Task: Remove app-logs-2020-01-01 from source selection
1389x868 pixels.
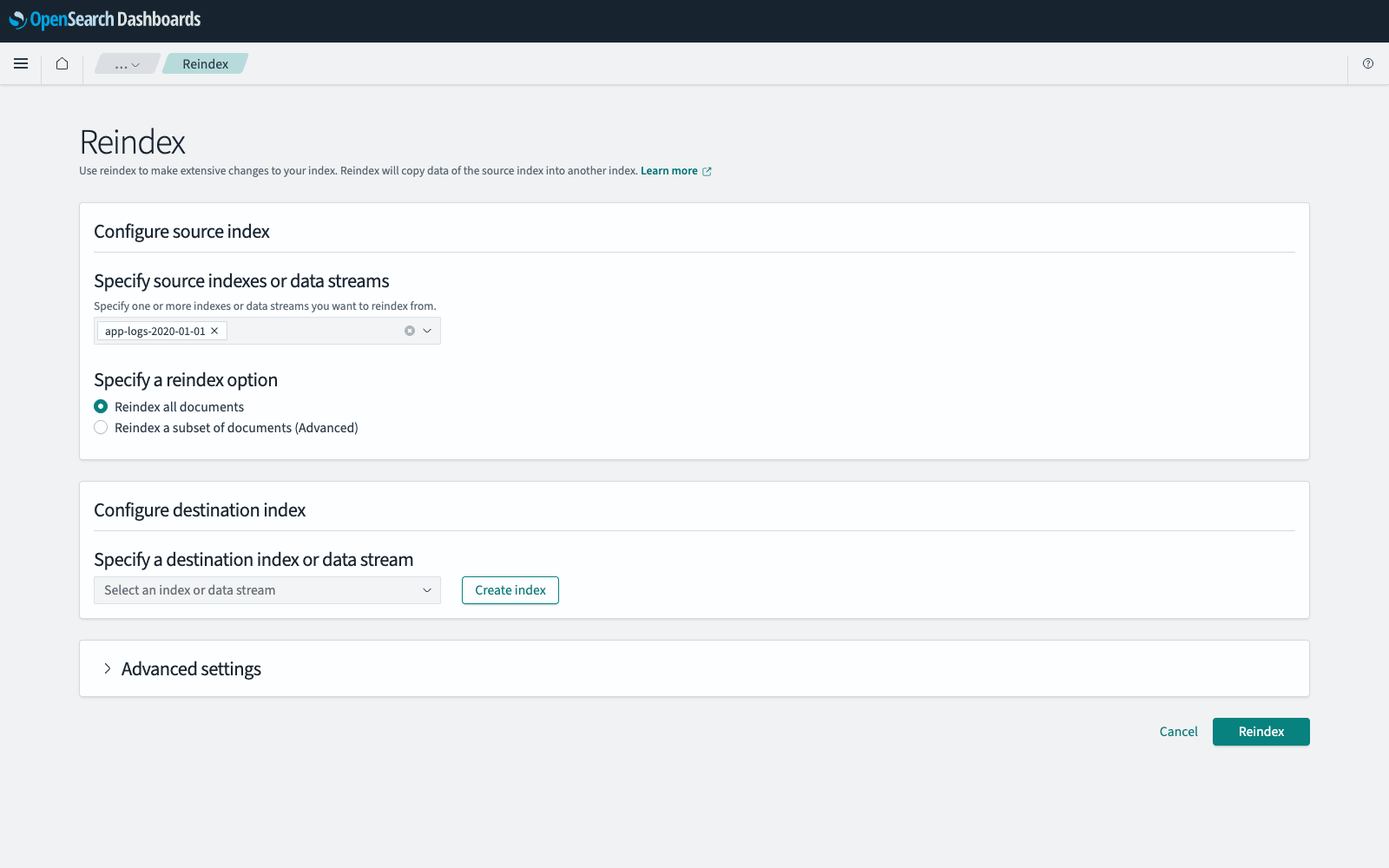Action: coord(214,331)
